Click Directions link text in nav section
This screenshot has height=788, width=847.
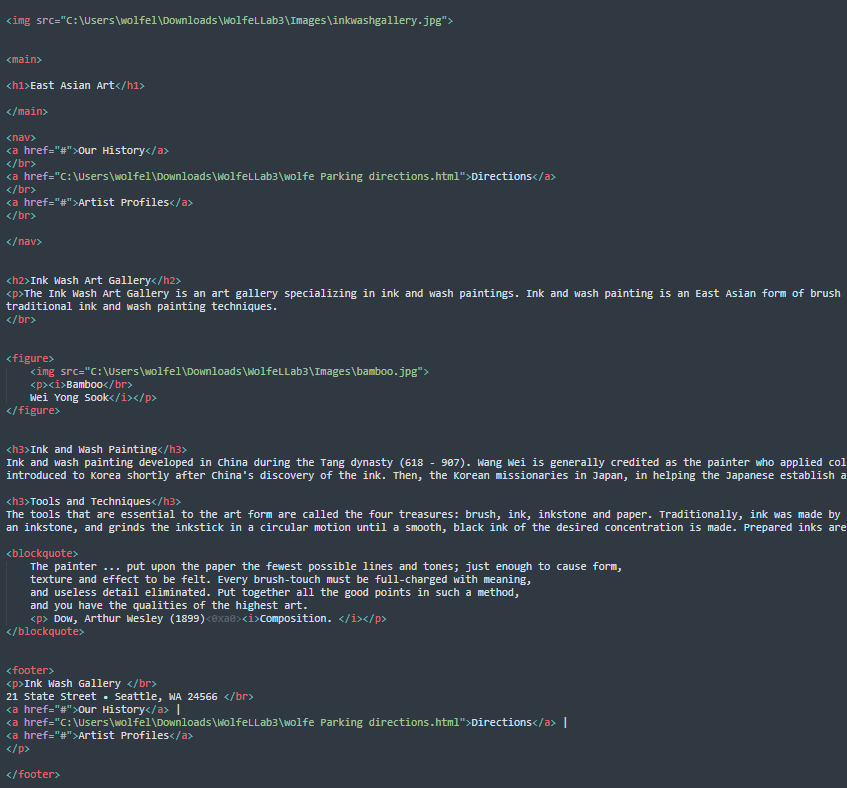[x=501, y=177]
